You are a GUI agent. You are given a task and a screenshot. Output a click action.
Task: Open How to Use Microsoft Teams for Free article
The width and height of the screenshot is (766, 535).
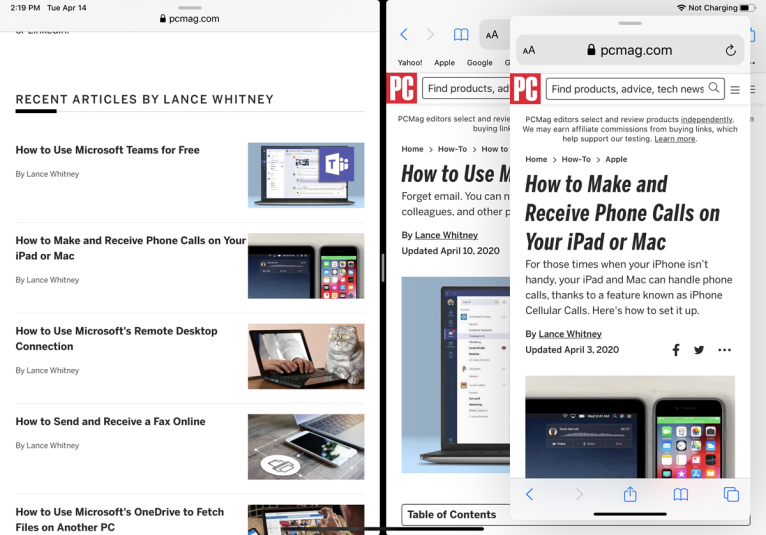pyautogui.click(x=107, y=150)
